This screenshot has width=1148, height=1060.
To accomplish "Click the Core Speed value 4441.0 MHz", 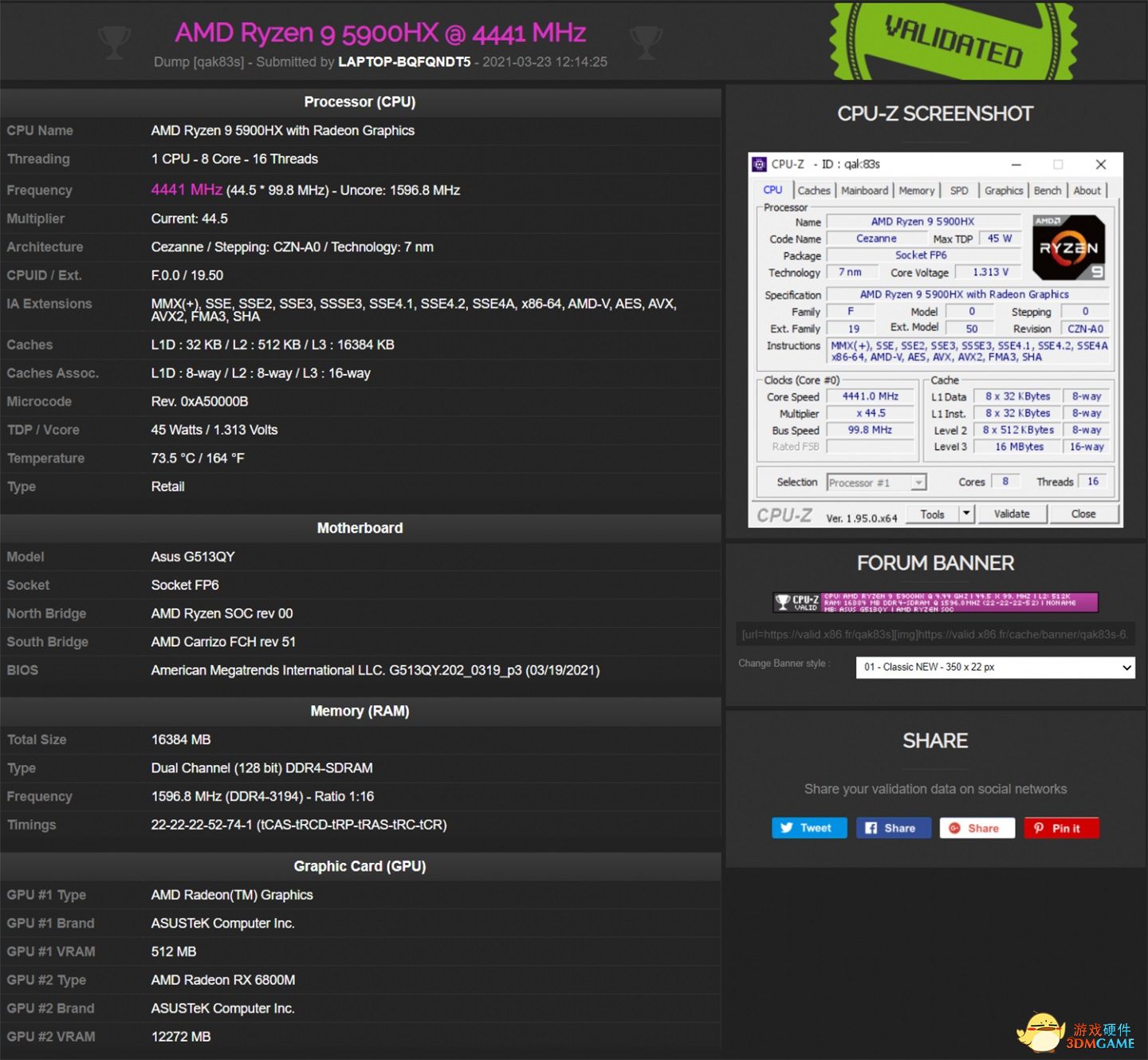I will pos(871,396).
